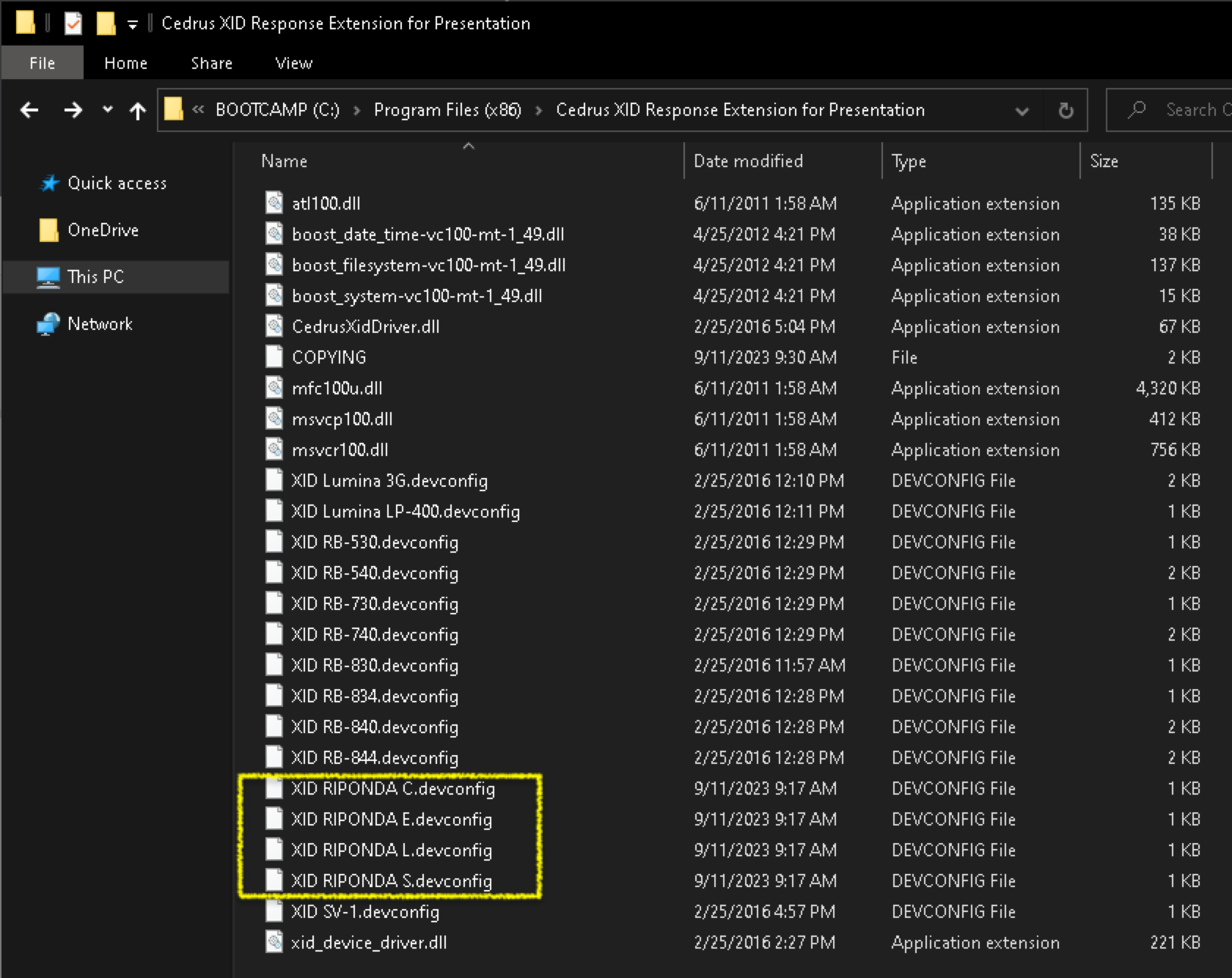Select Quick access in navigation pane
Viewport: 1232px width, 978px height.
coord(117,183)
